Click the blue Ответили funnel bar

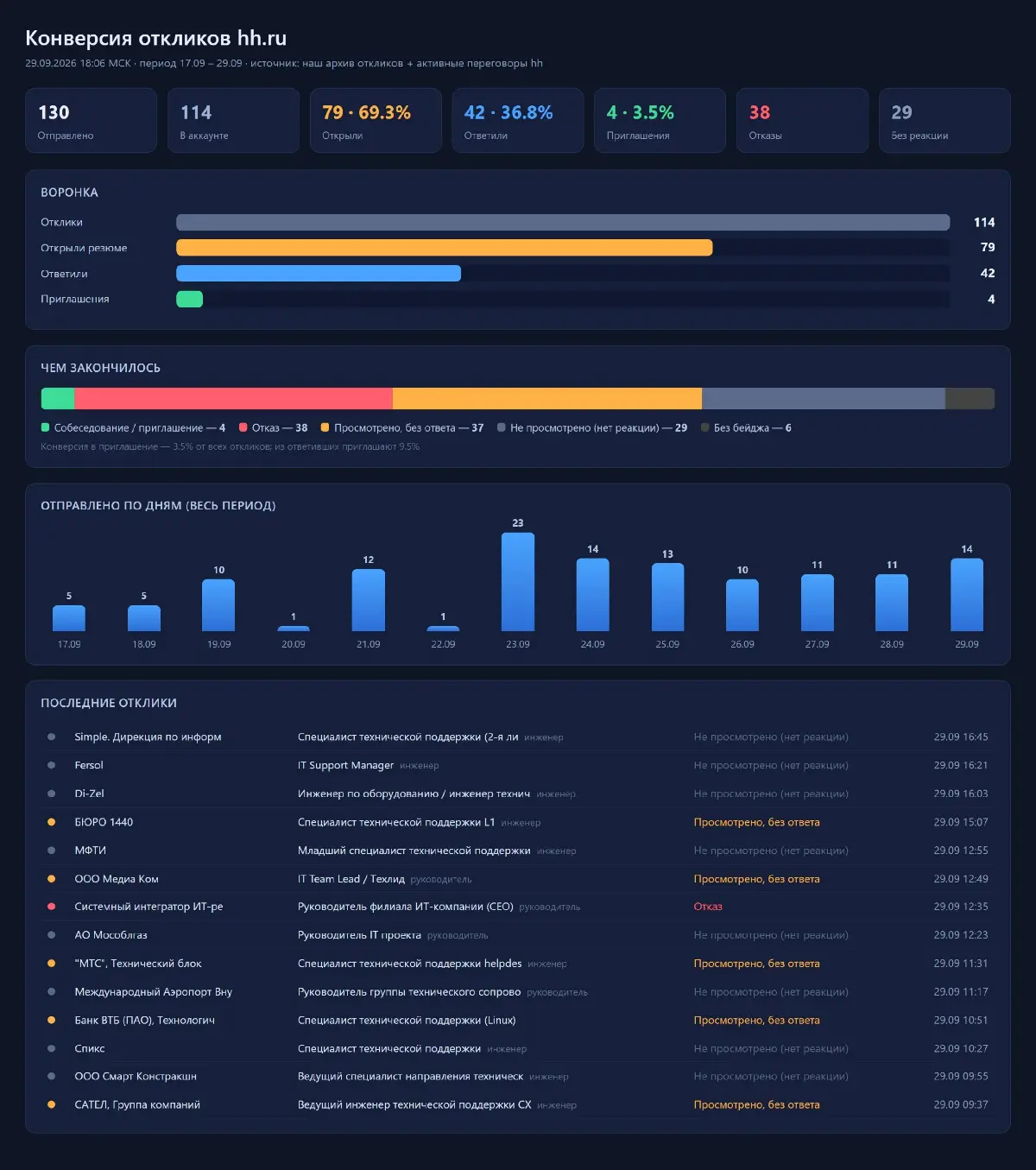(x=319, y=274)
